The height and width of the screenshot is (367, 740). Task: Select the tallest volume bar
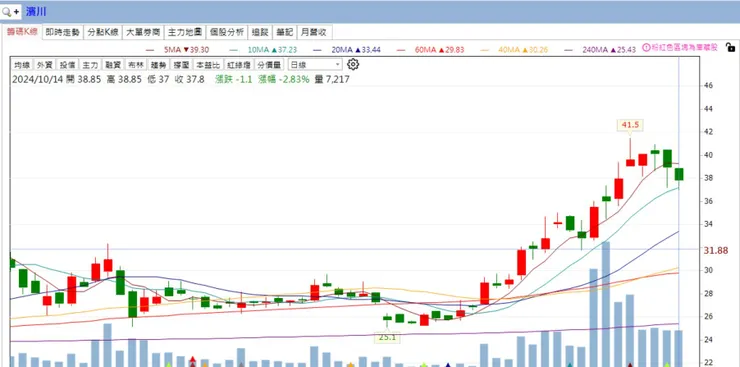[606, 304]
